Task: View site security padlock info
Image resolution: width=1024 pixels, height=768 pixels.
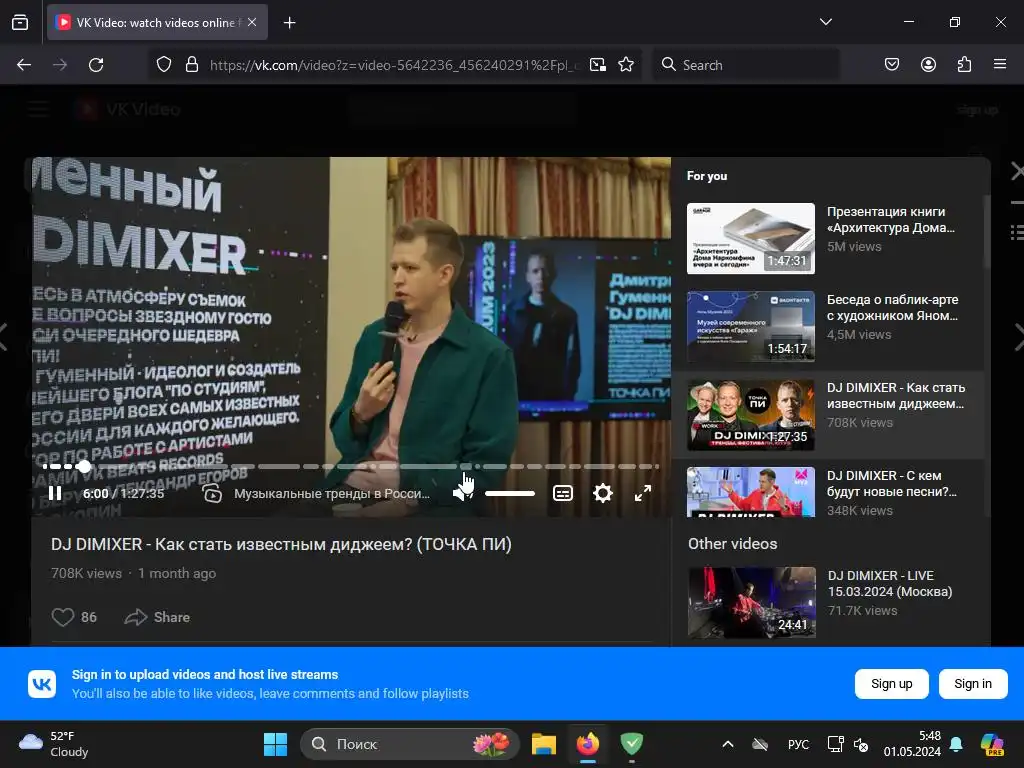Action: click(x=191, y=65)
